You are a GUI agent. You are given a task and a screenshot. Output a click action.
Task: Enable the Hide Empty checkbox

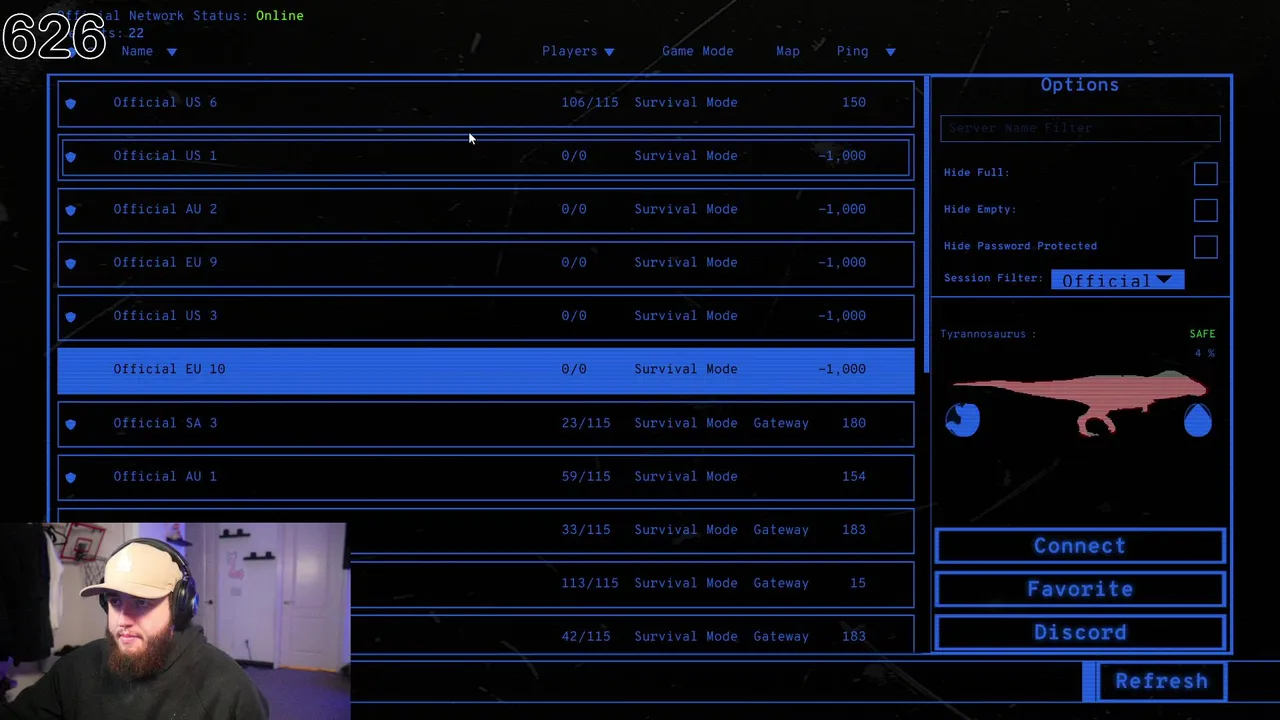pos(1205,210)
